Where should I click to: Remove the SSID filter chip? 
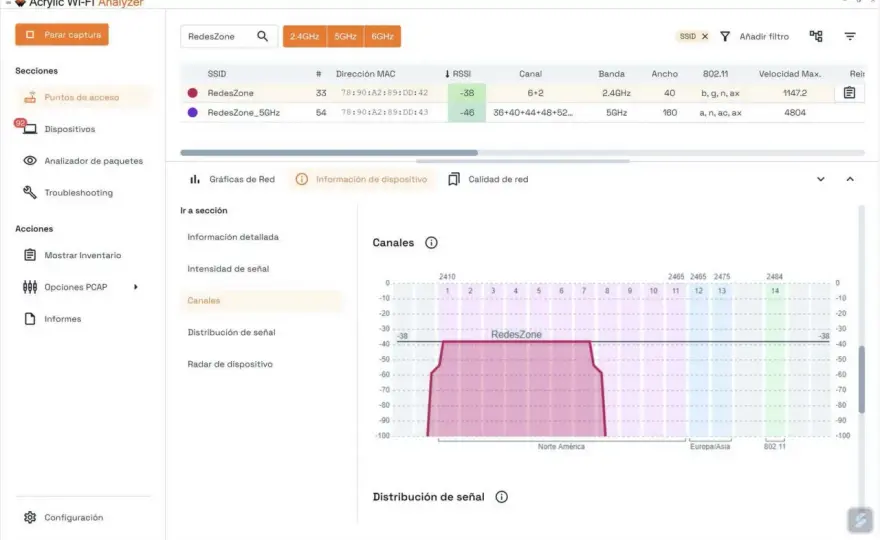coord(705,36)
